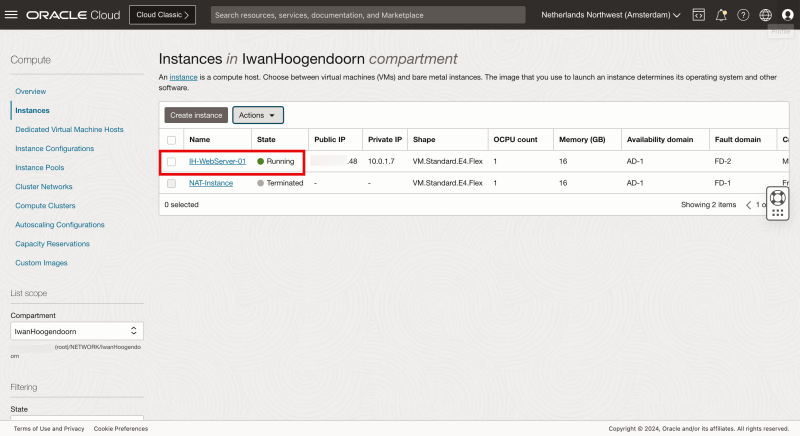Click the grid dots under support icon
Screen dimensions: 800x436
(778, 213)
